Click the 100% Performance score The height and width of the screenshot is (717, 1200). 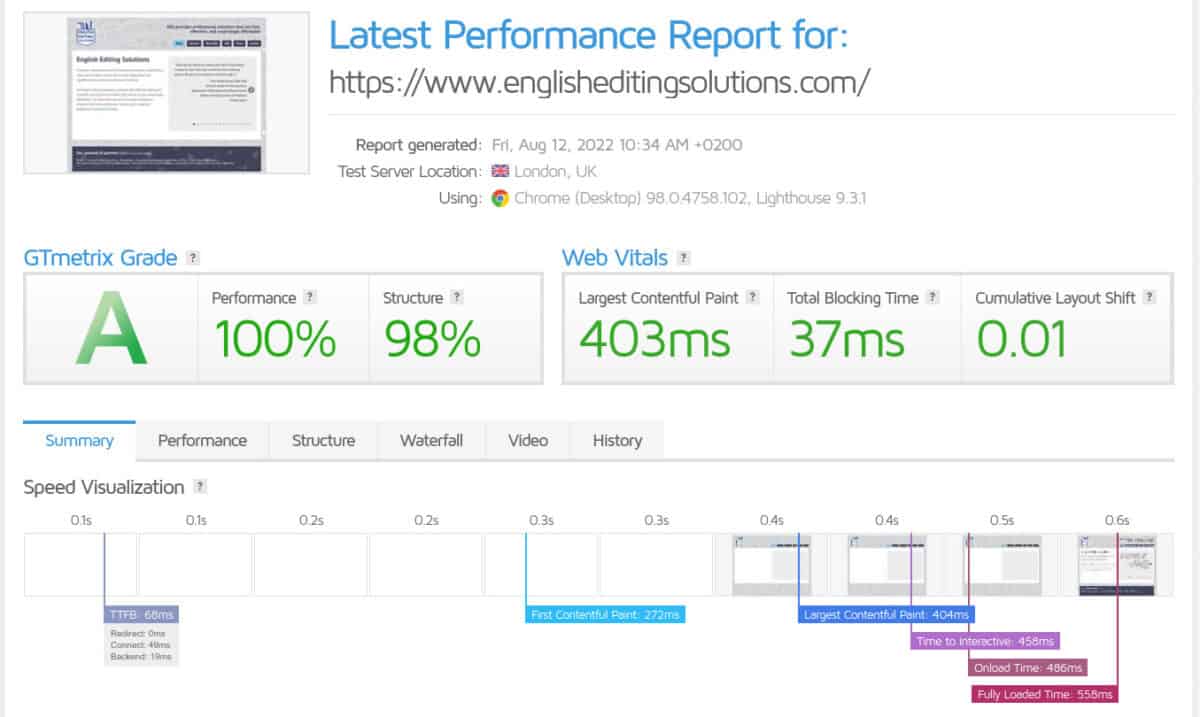coord(274,340)
